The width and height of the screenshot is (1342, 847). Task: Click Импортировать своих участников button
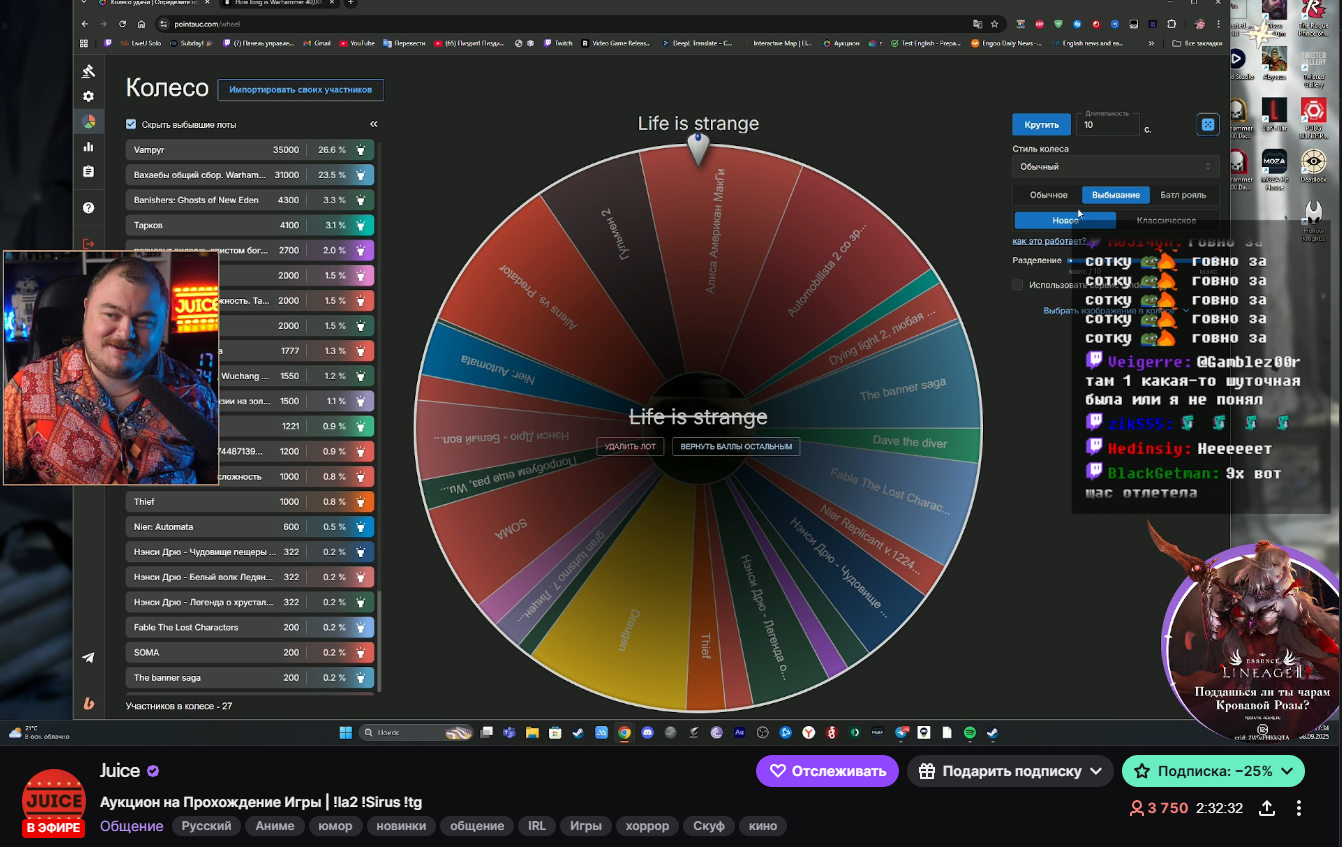pyautogui.click(x=300, y=90)
